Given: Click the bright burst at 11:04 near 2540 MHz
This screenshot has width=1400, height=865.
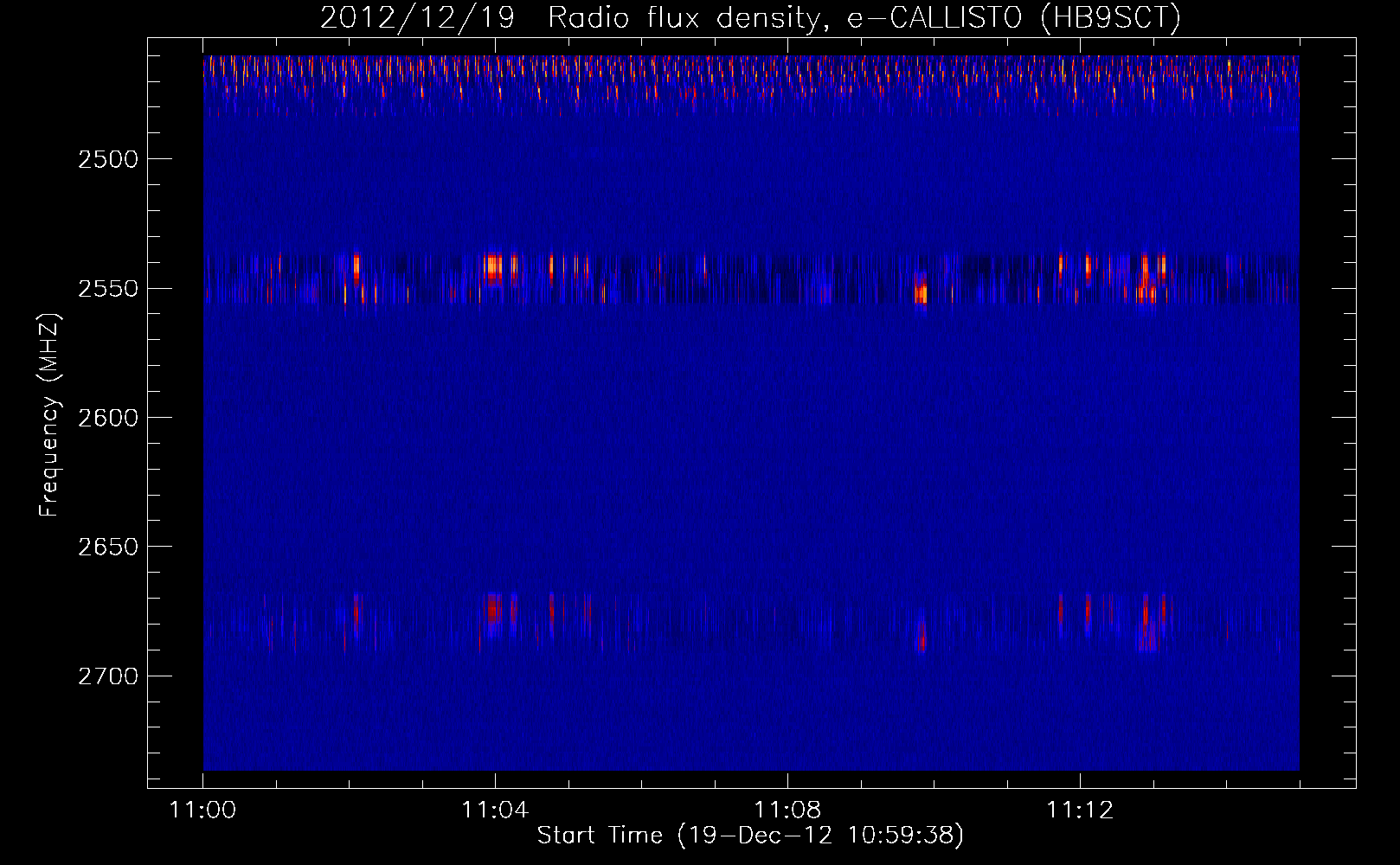Looking at the screenshot, I should [493, 267].
